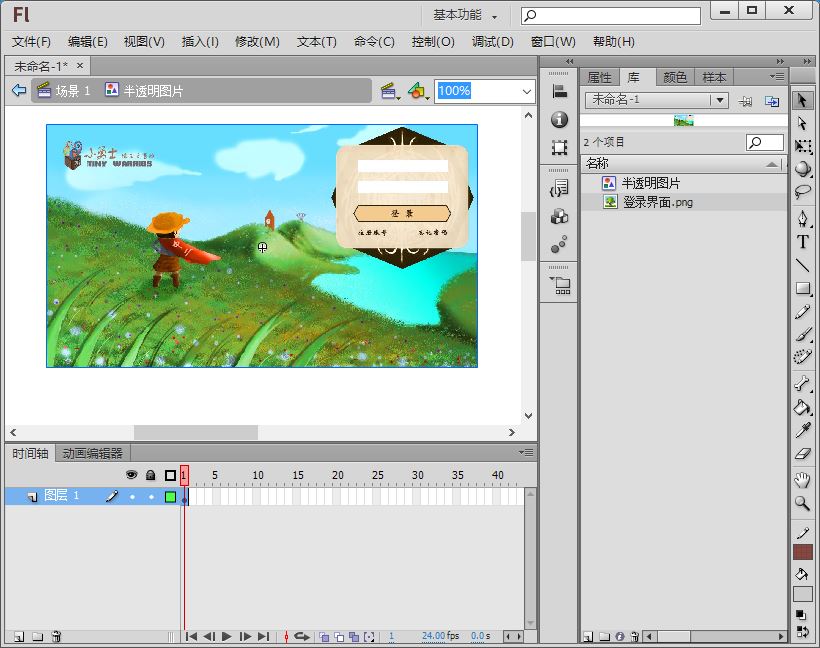The image size is (820, 648).
Task: Open the timeline panel options menu
Action: point(527,452)
